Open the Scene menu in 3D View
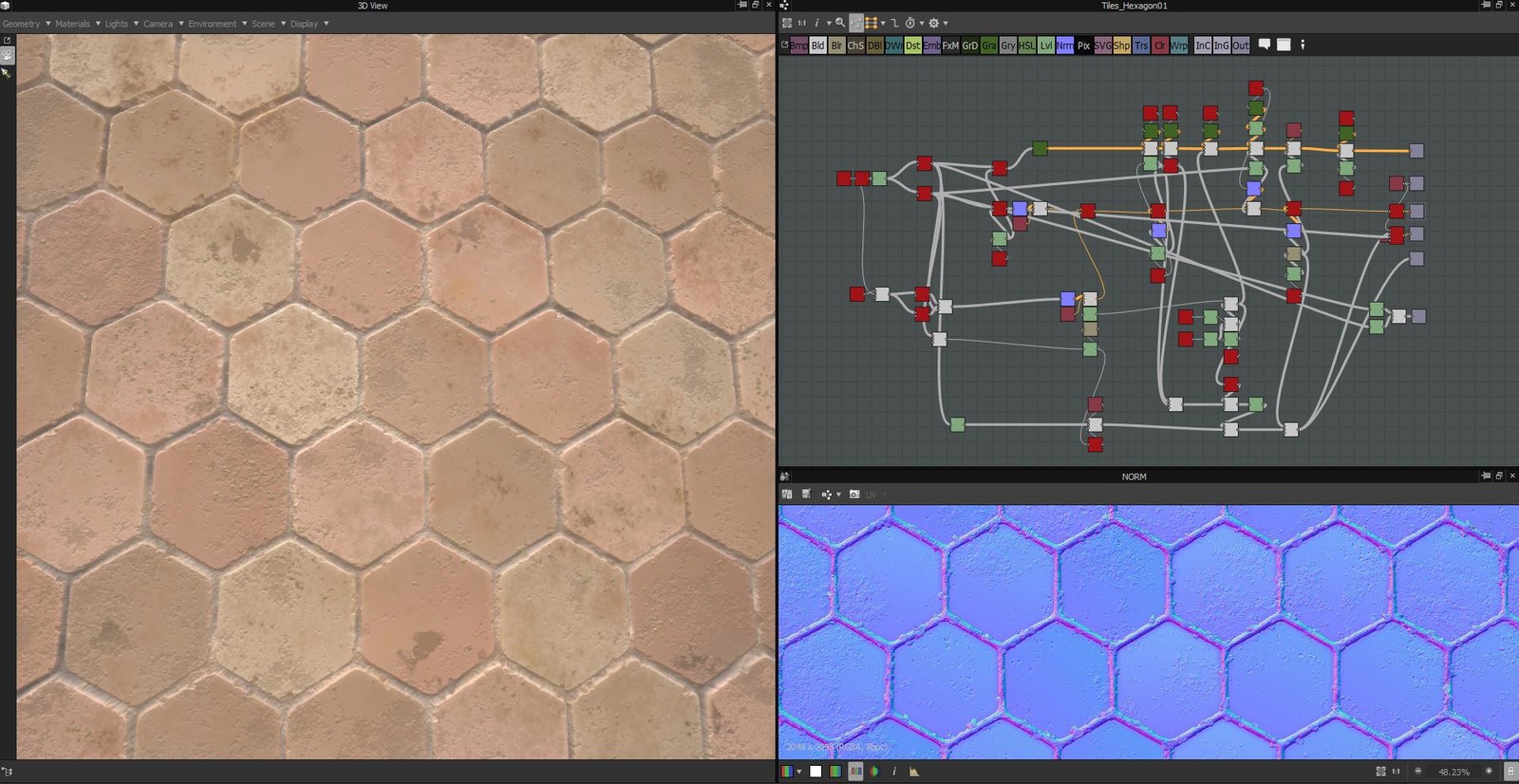The image size is (1519, 784). 268,24
